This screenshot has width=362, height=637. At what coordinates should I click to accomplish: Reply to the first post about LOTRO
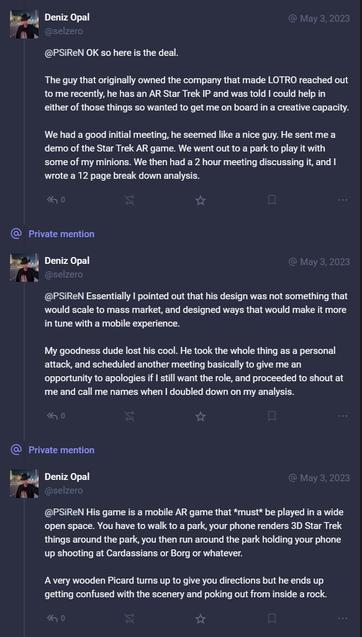tap(56, 200)
